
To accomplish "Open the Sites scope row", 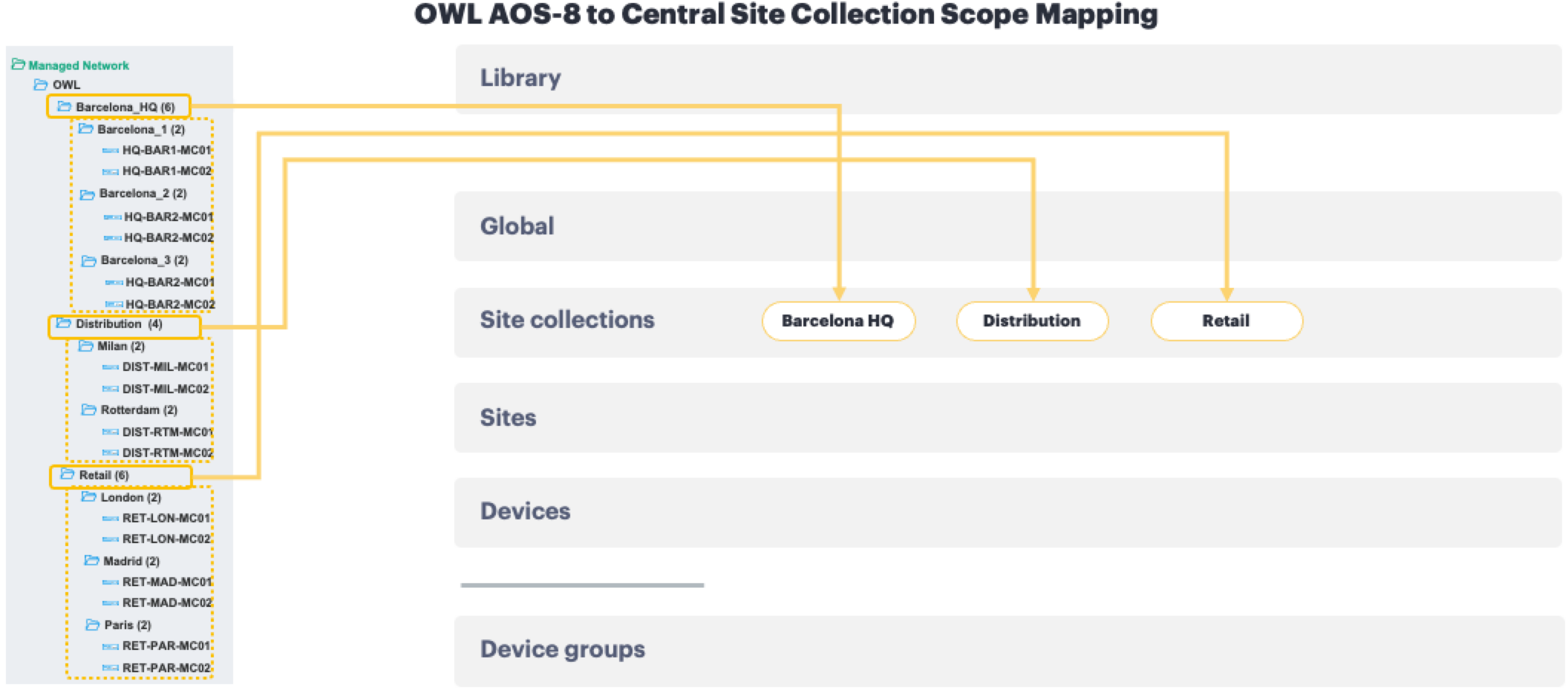I will (x=1008, y=418).
